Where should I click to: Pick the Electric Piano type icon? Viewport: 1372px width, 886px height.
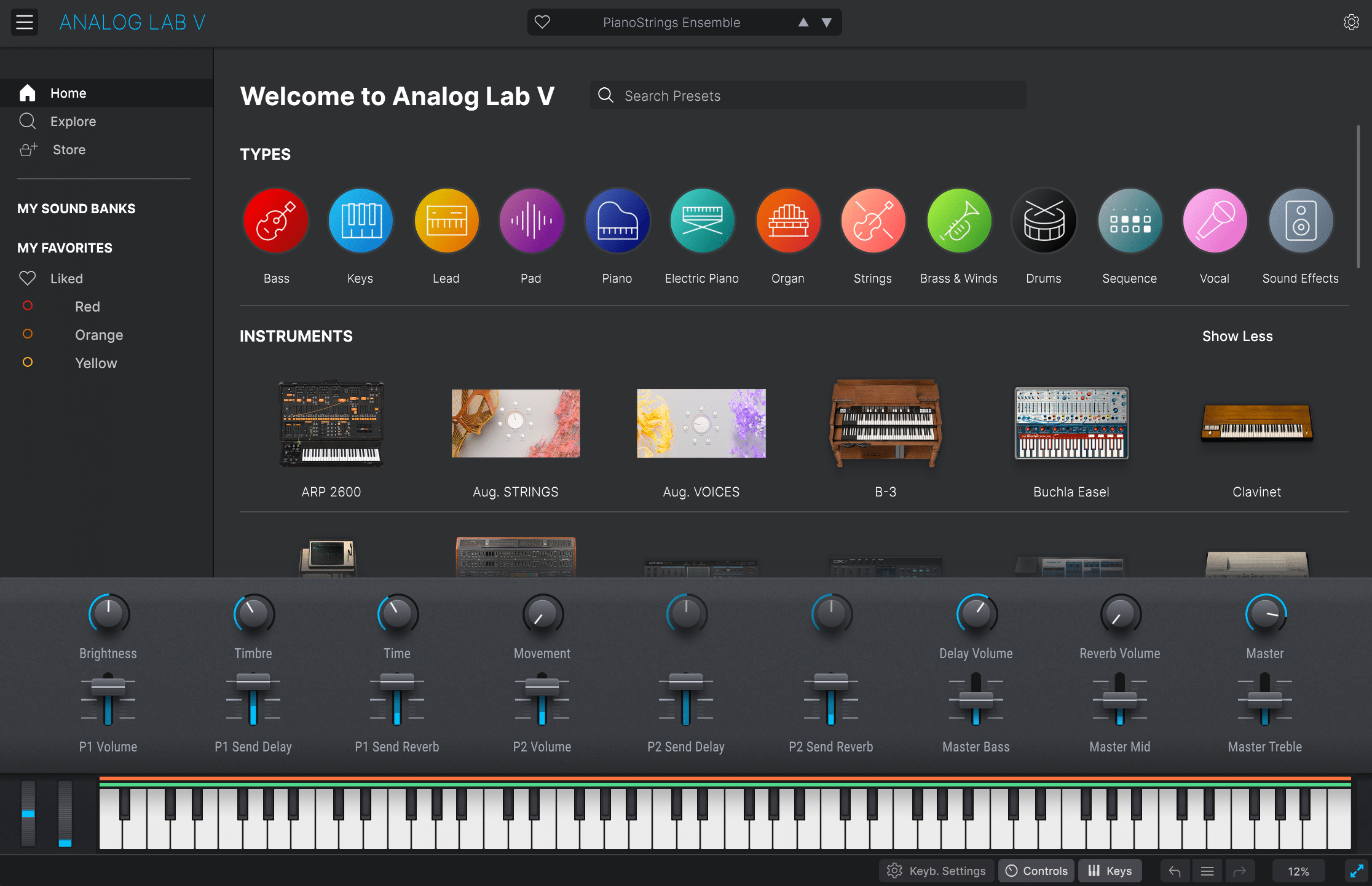[x=702, y=221]
